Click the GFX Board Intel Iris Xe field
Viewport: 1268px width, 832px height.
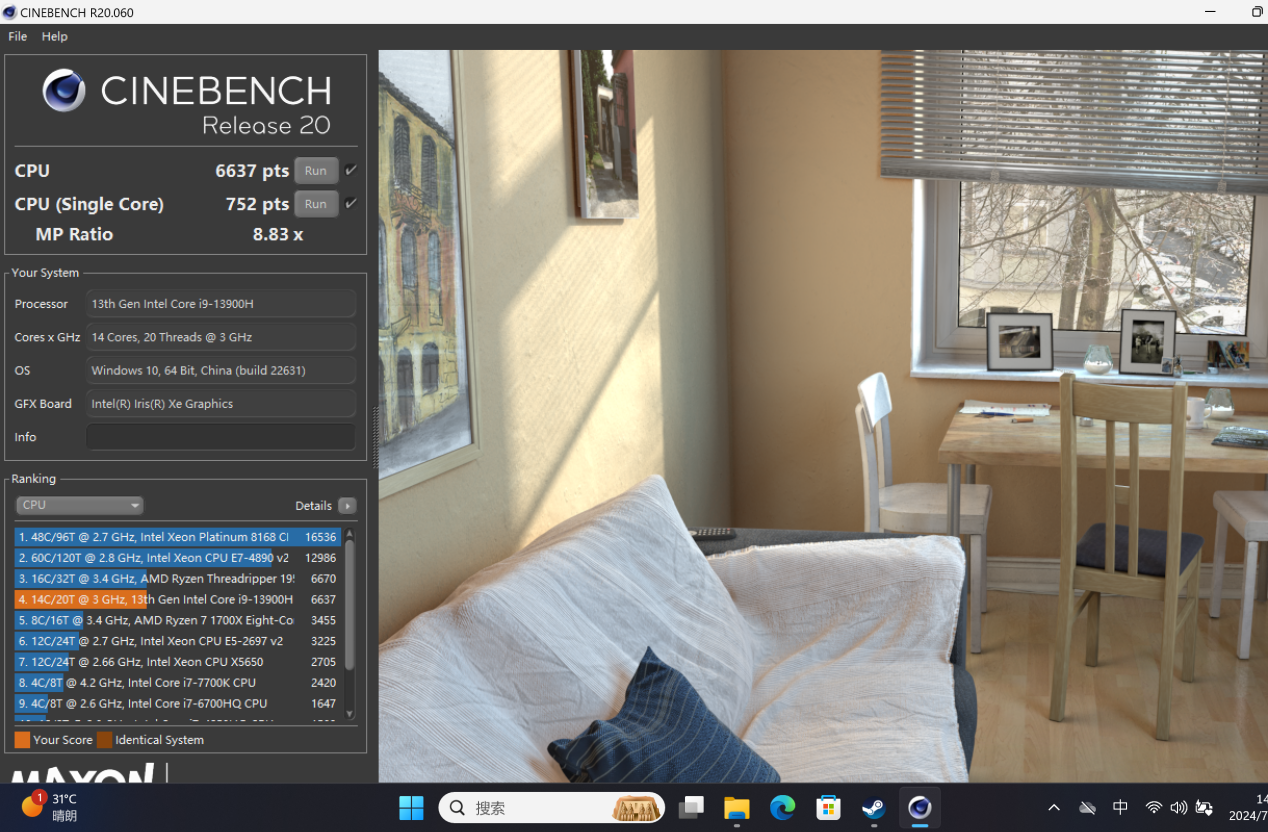coord(221,404)
